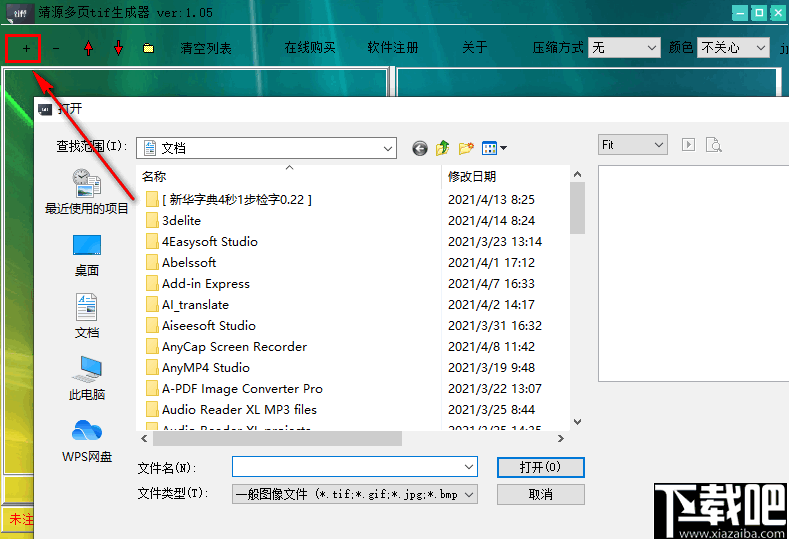Move item down with red down arrow

click(x=118, y=48)
